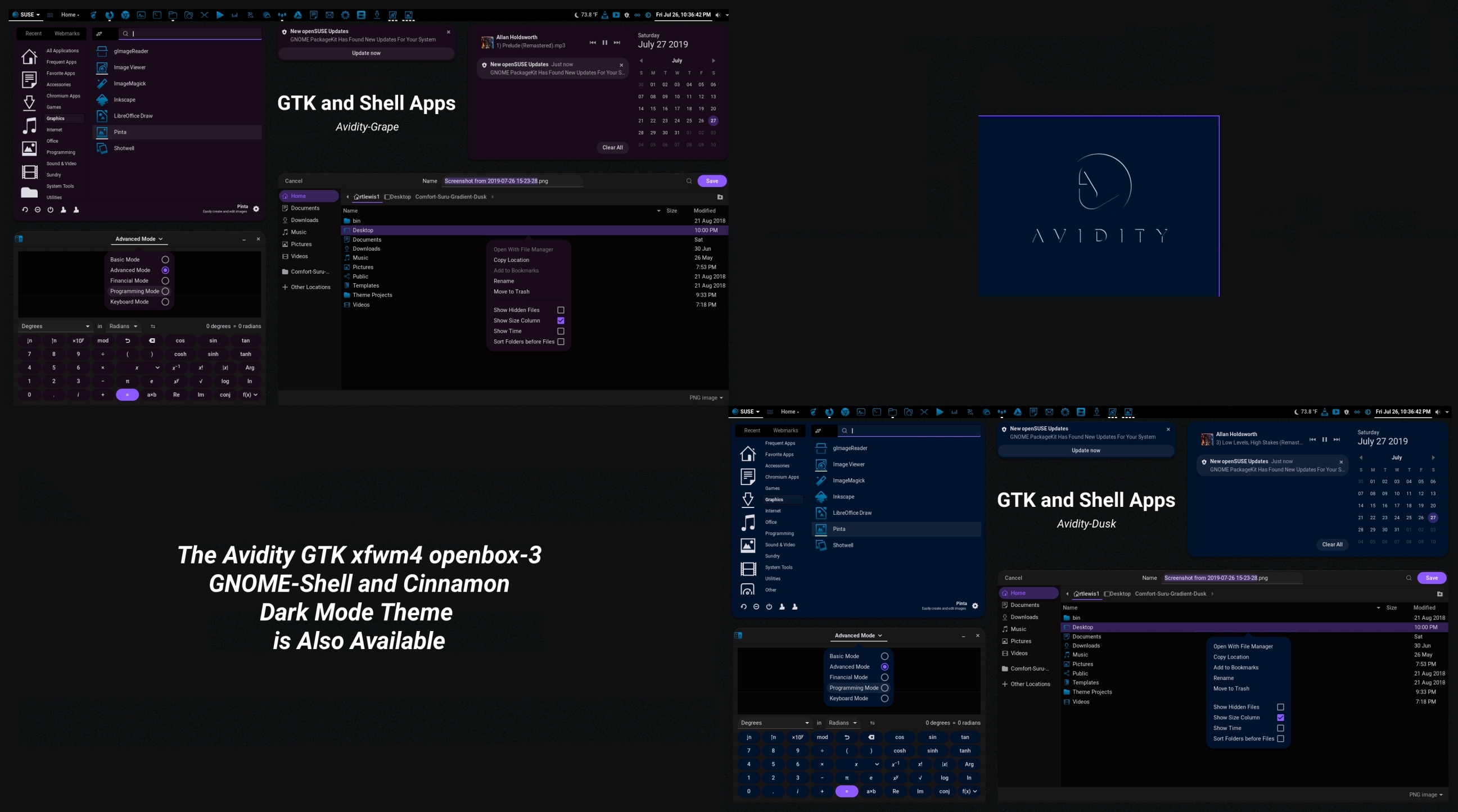Open menu settings gear in the Grape menu
Viewport: 1458px width, 812px height.
[256, 208]
